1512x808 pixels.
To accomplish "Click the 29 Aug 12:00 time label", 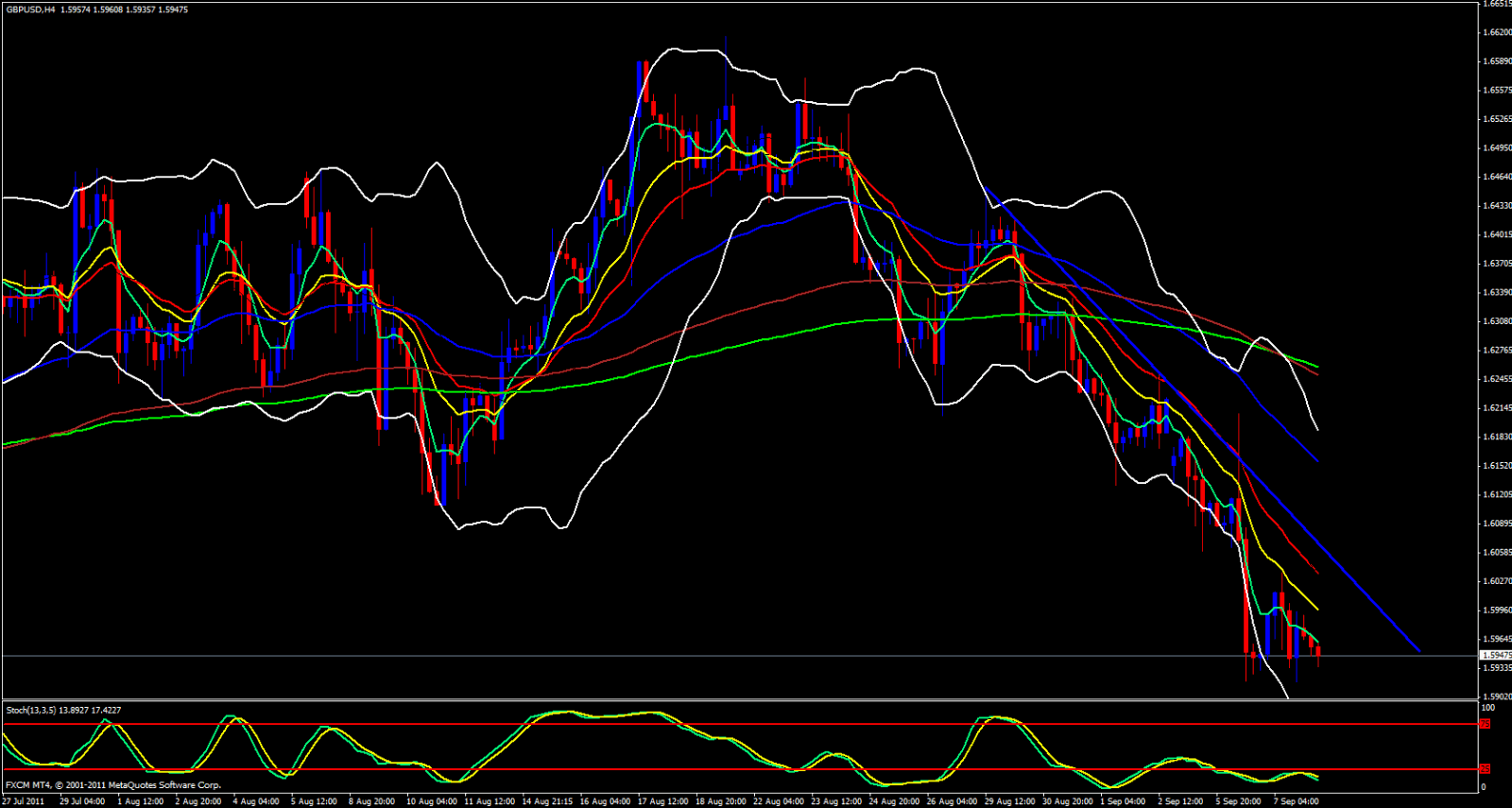I will (x=1010, y=801).
